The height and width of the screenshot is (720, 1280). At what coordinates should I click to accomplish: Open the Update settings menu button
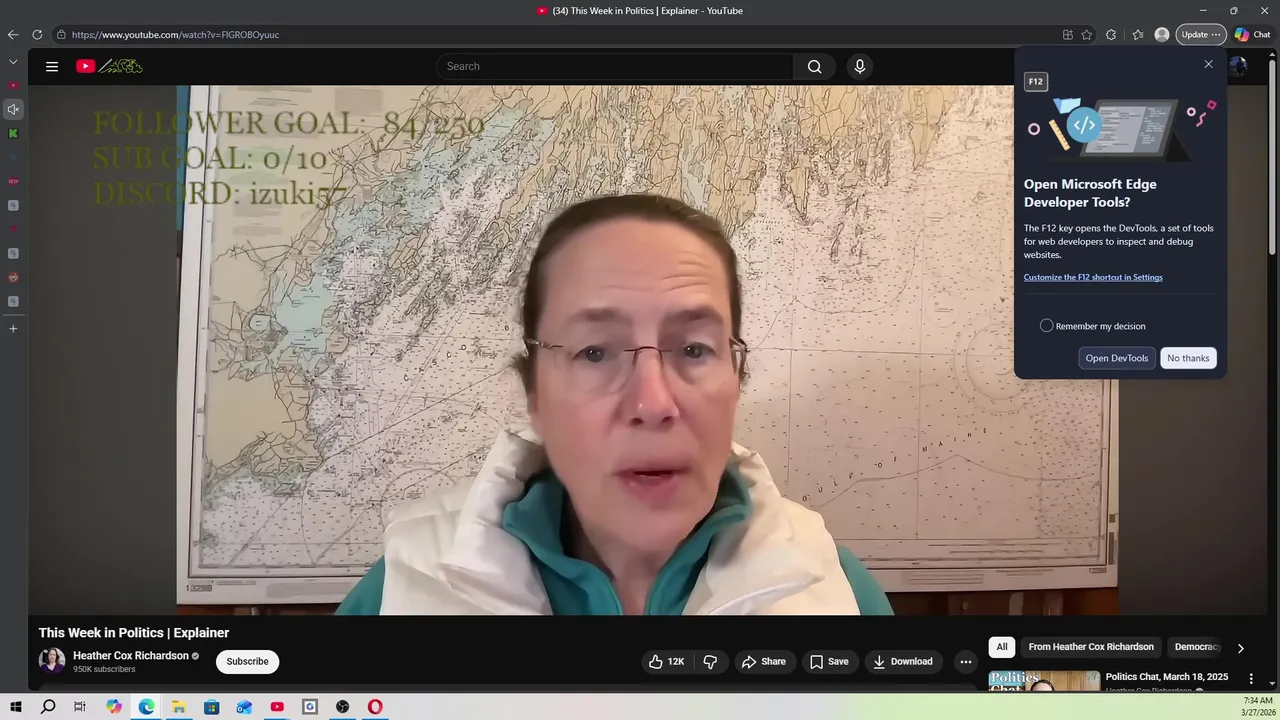(1201, 35)
